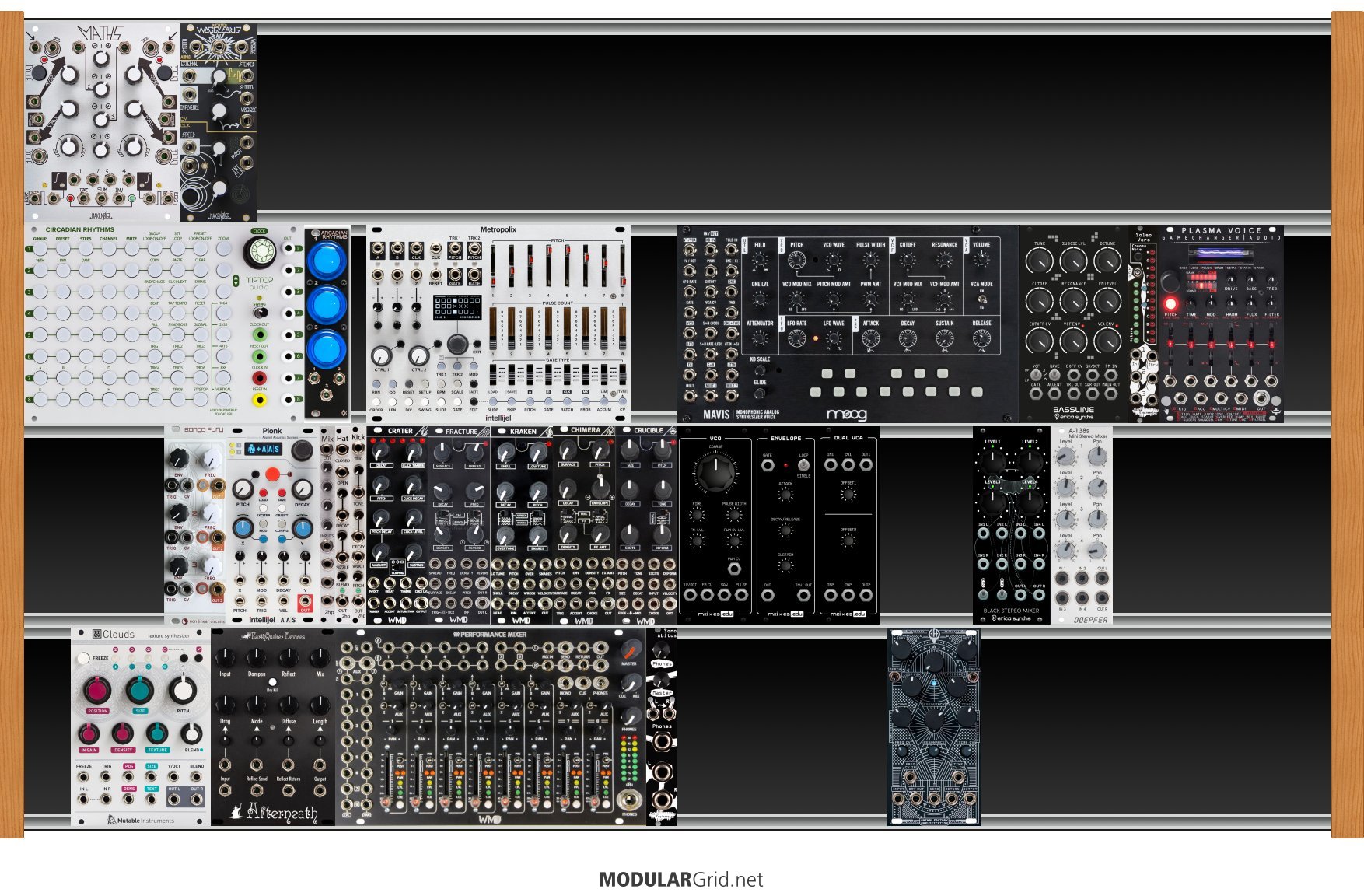Image resolution: width=1364 pixels, height=896 pixels.
Task: Click the Mavis VOLUME knob
Action: click(981, 261)
